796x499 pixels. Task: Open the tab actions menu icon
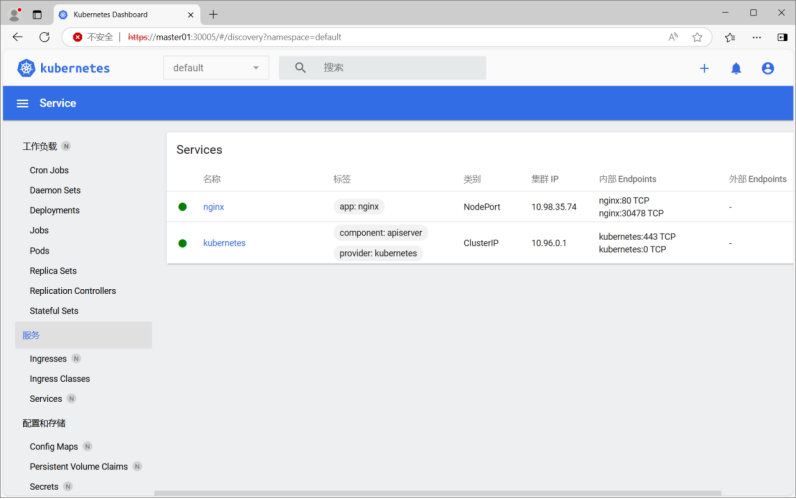(37, 15)
